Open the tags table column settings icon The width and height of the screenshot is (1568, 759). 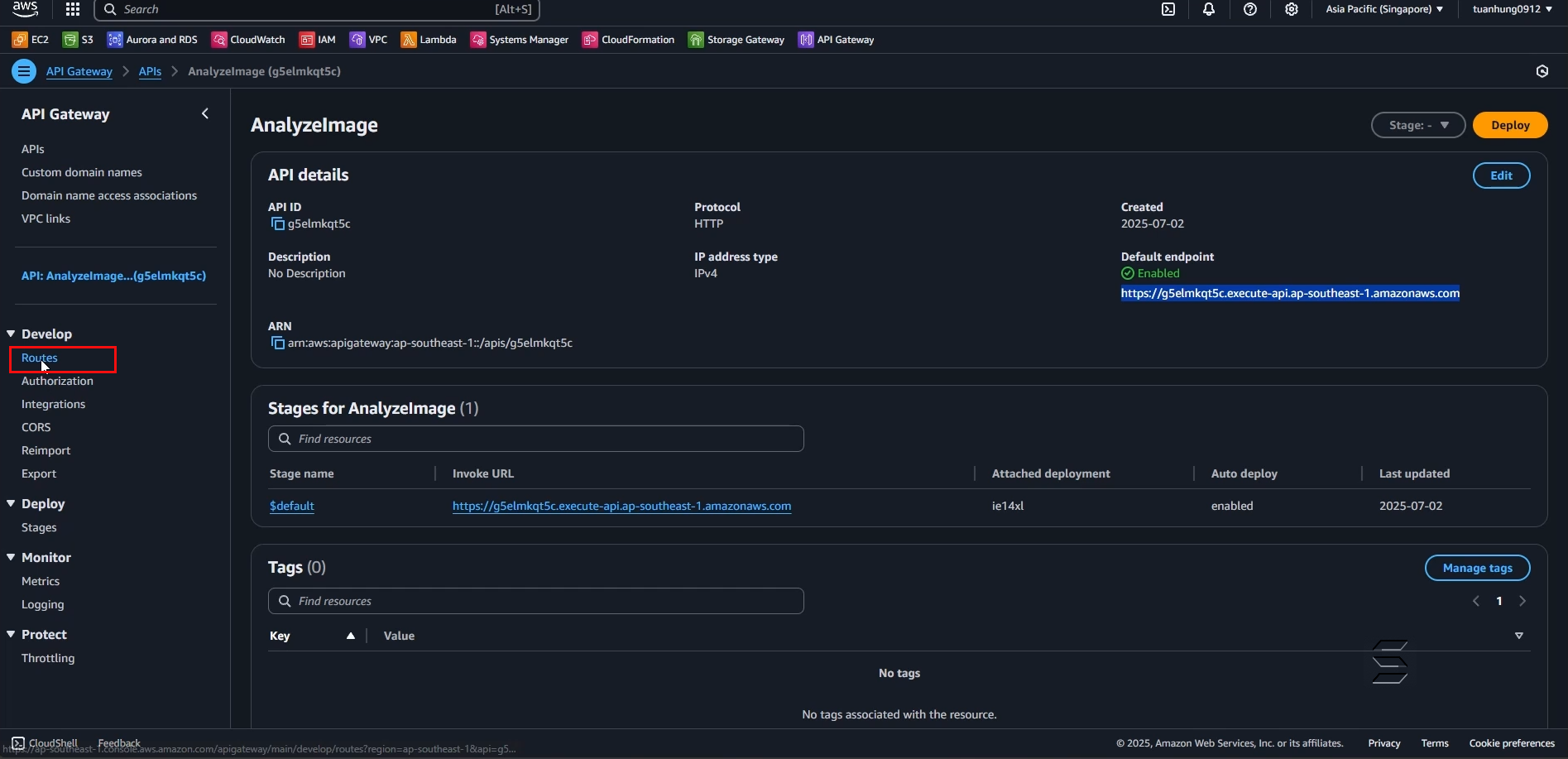pyautogui.click(x=1519, y=636)
